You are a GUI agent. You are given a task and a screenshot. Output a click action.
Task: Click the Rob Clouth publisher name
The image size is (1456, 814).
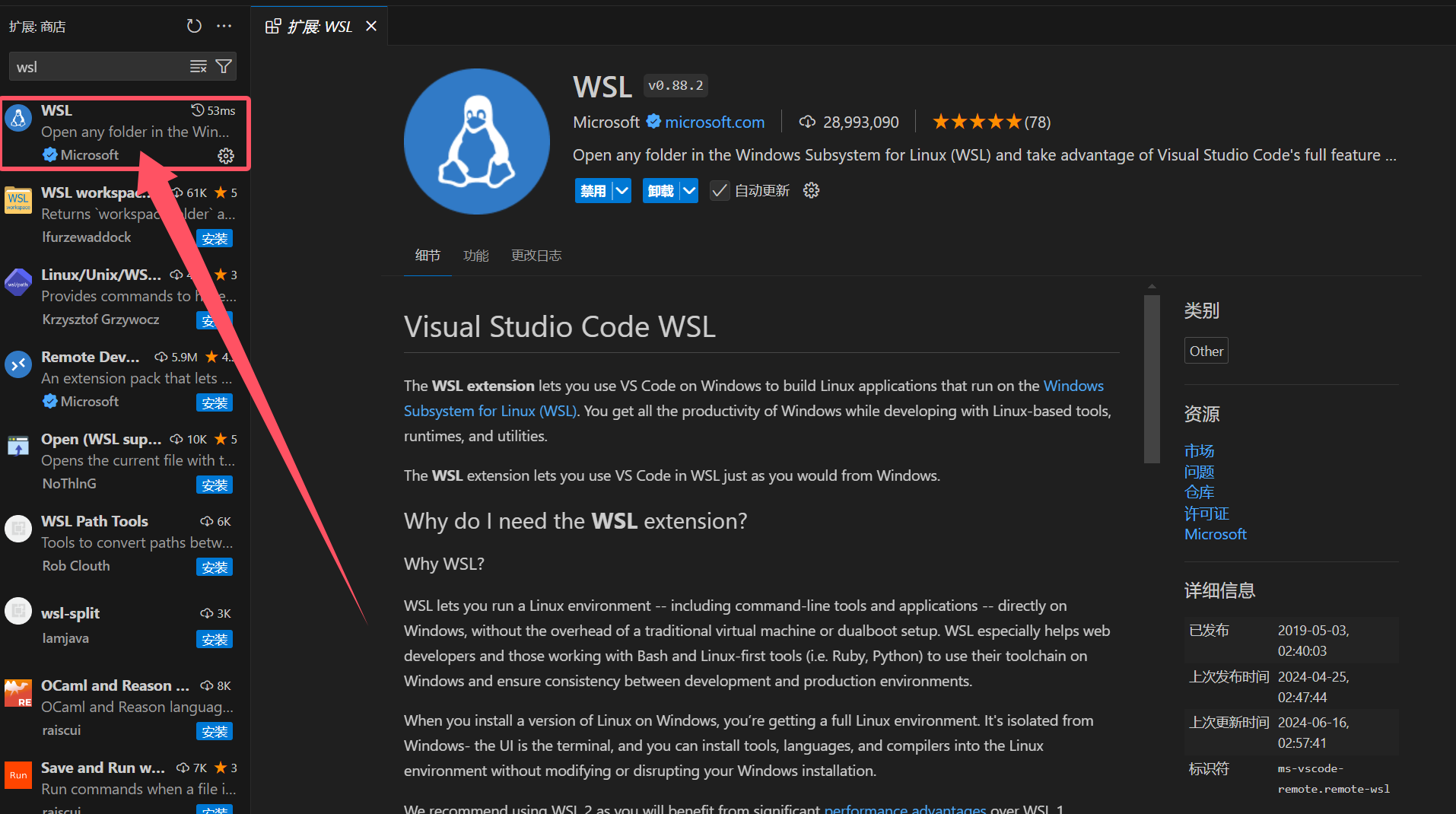76,565
